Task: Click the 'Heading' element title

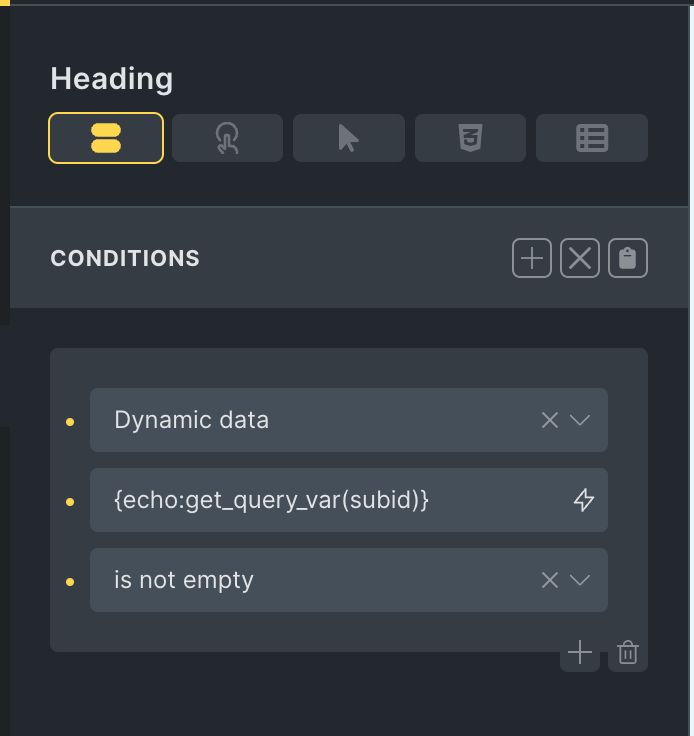Action: (112, 79)
